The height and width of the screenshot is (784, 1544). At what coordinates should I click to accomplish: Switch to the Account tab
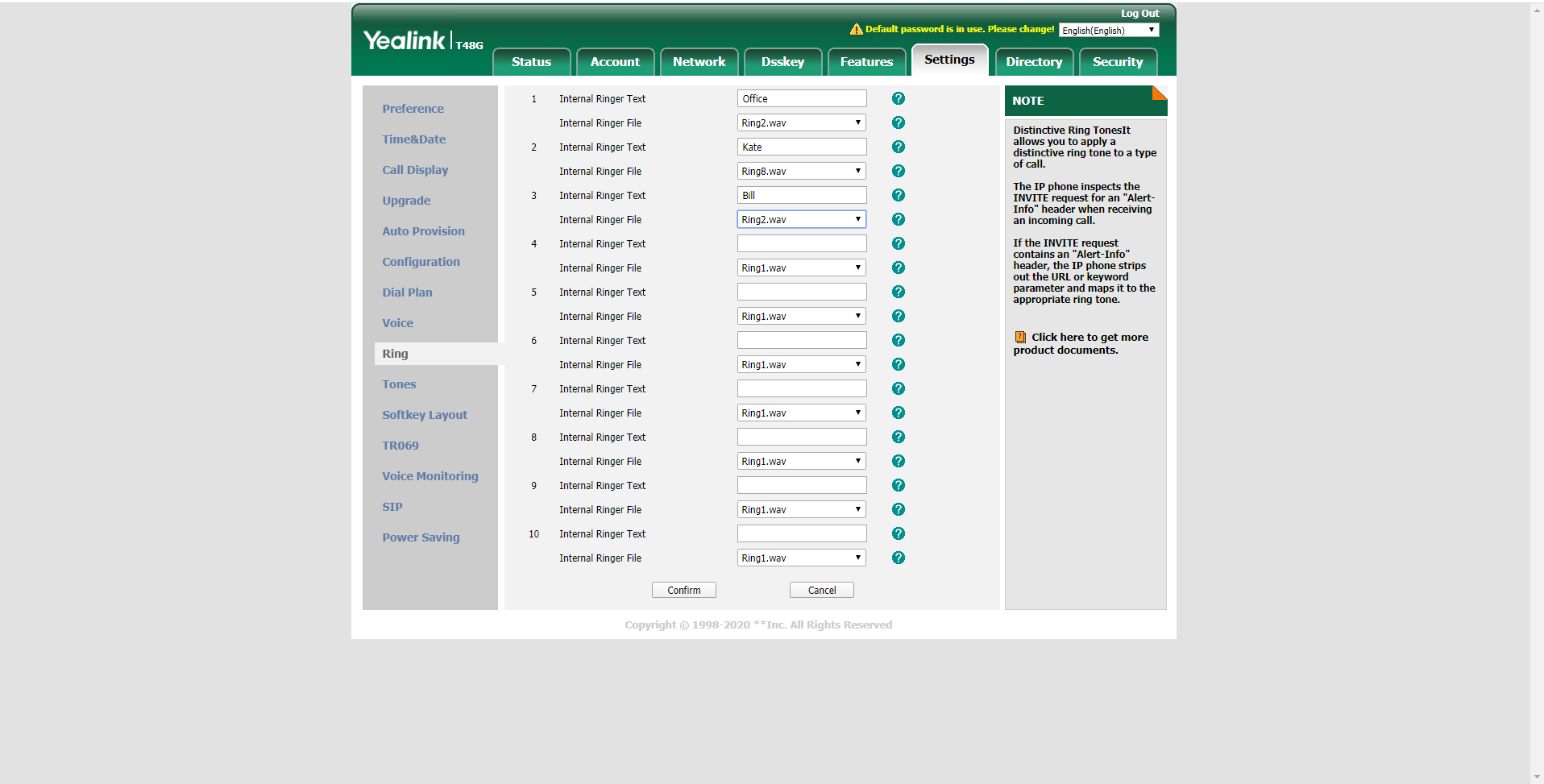pos(615,62)
